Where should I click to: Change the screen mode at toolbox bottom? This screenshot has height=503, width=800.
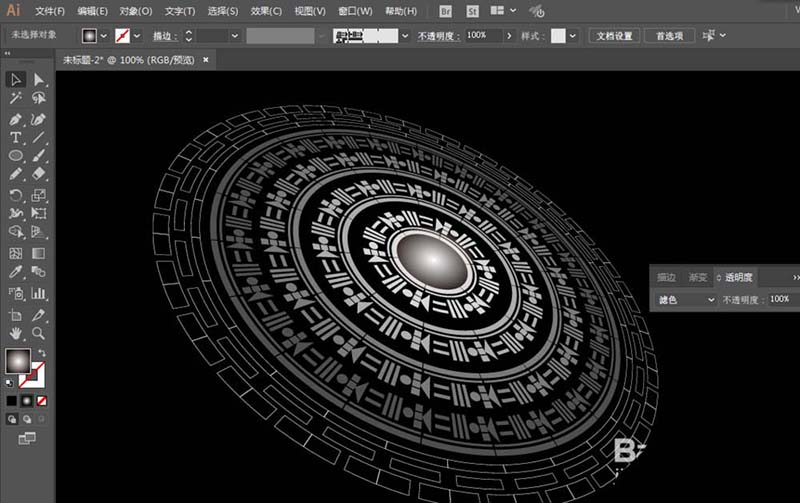[27, 438]
